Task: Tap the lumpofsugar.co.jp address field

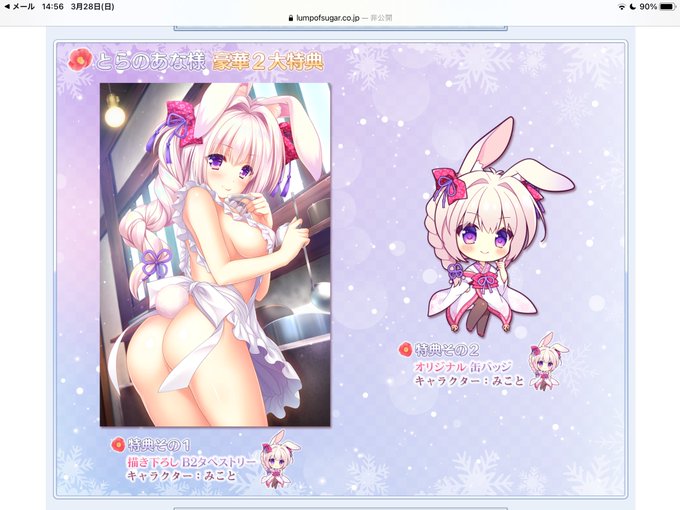Action: coord(340,18)
